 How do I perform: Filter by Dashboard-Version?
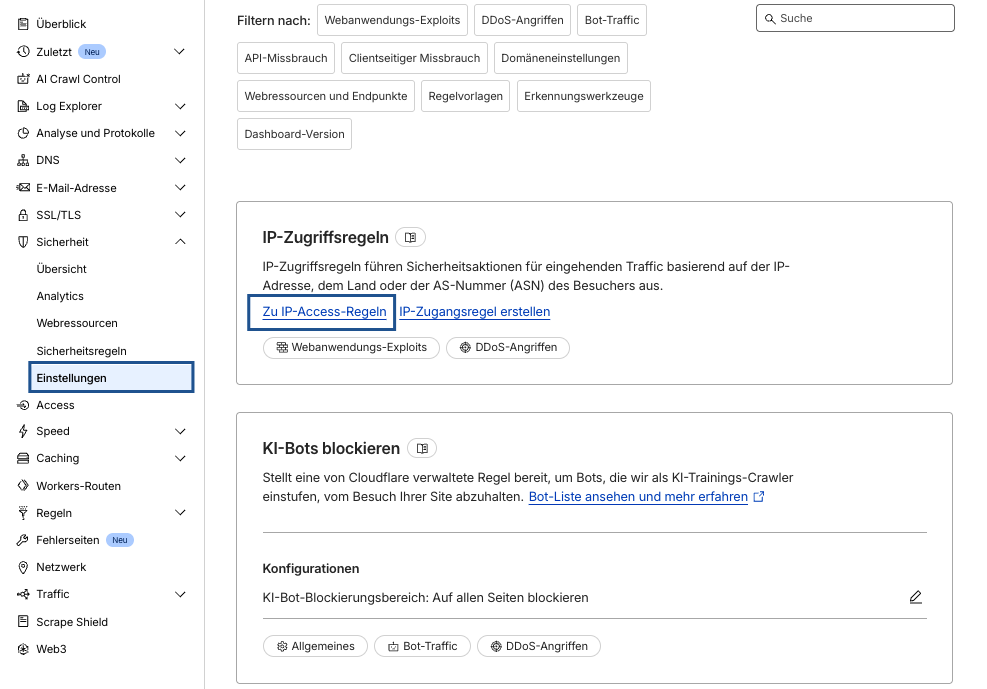(x=295, y=134)
